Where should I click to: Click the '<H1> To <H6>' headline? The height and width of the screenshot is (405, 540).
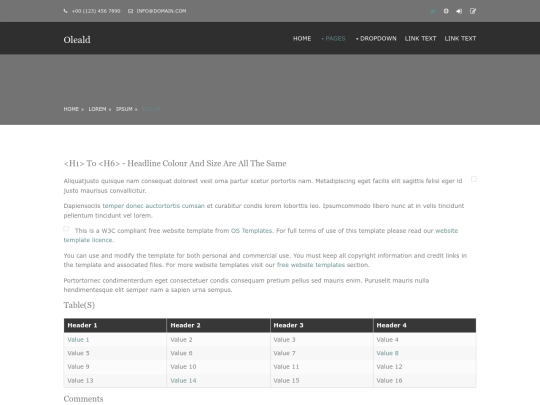point(175,163)
